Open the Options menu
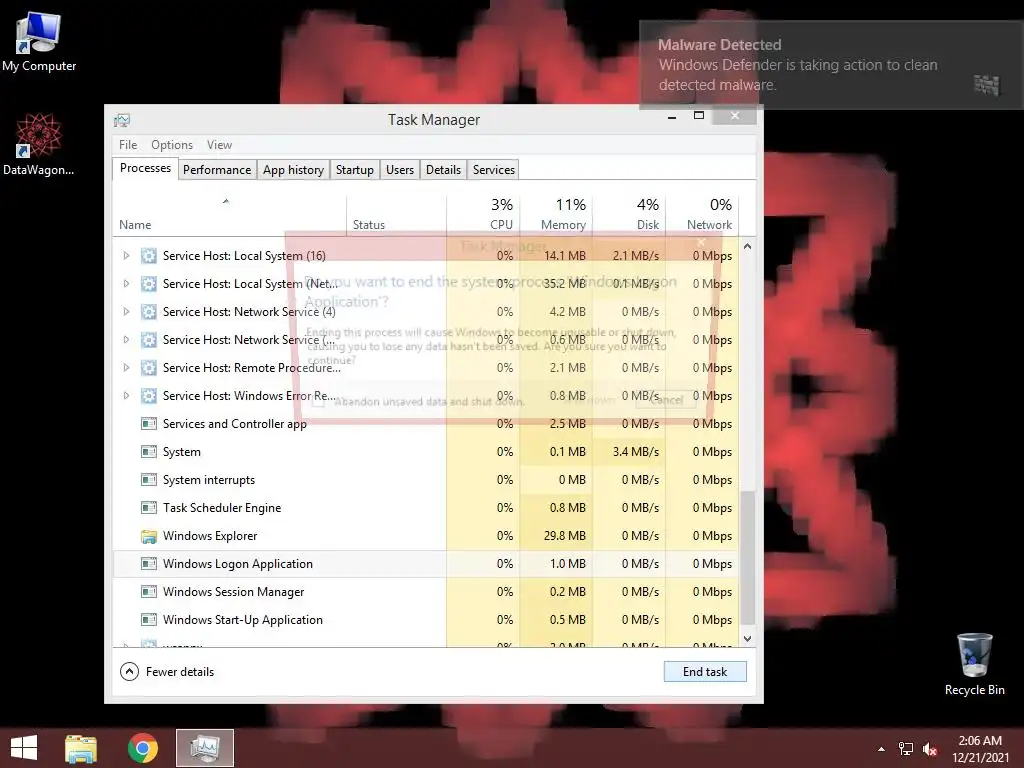The height and width of the screenshot is (768, 1024). [172, 145]
